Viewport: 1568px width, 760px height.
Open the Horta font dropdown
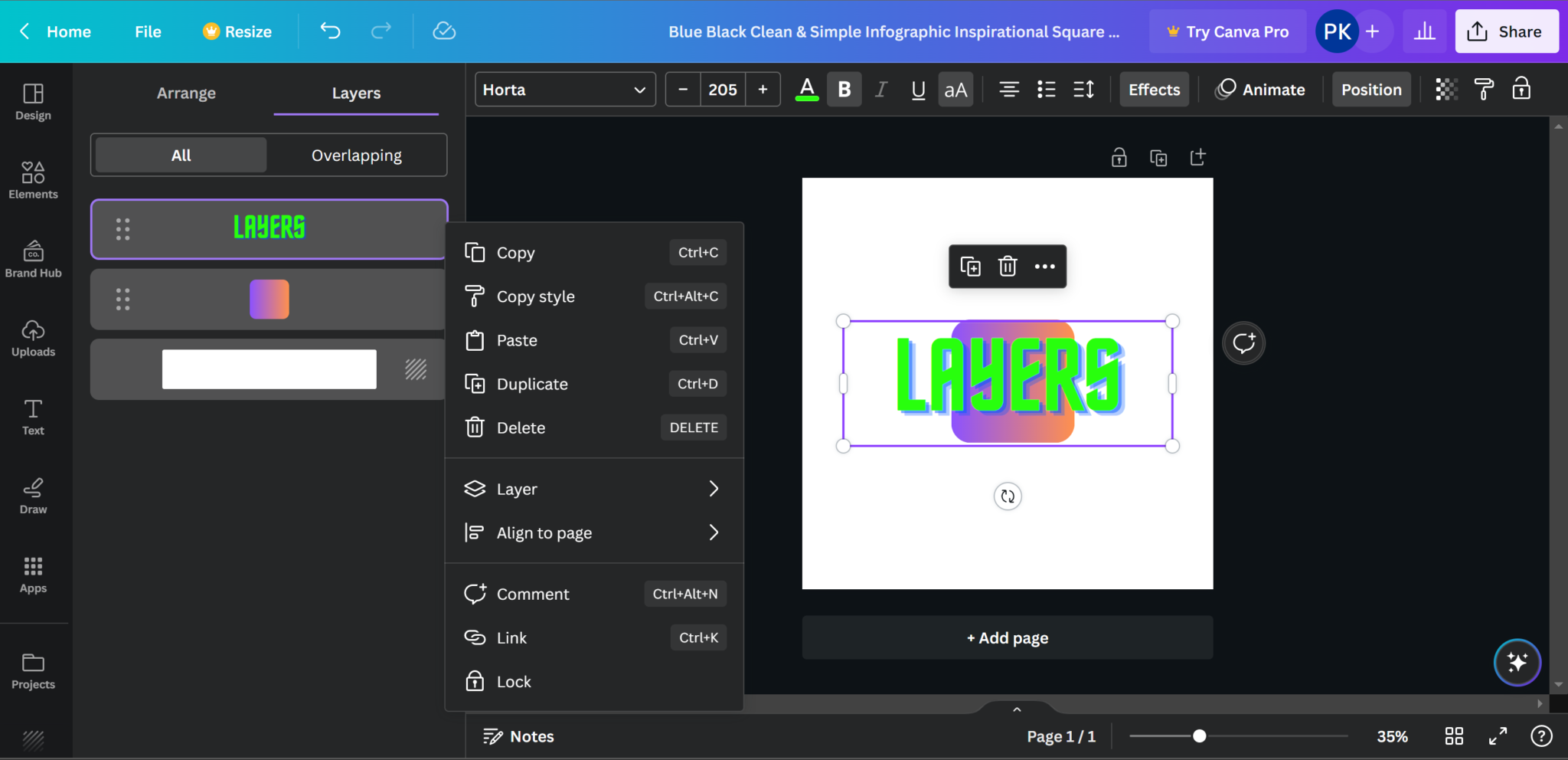pos(563,89)
